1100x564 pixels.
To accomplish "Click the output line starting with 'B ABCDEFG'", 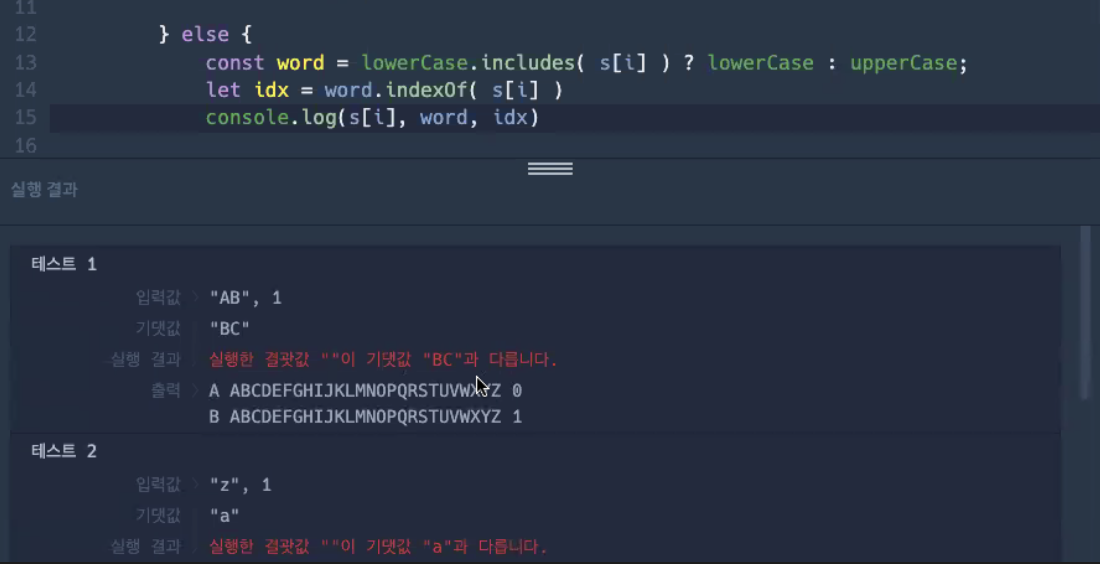I will point(365,417).
